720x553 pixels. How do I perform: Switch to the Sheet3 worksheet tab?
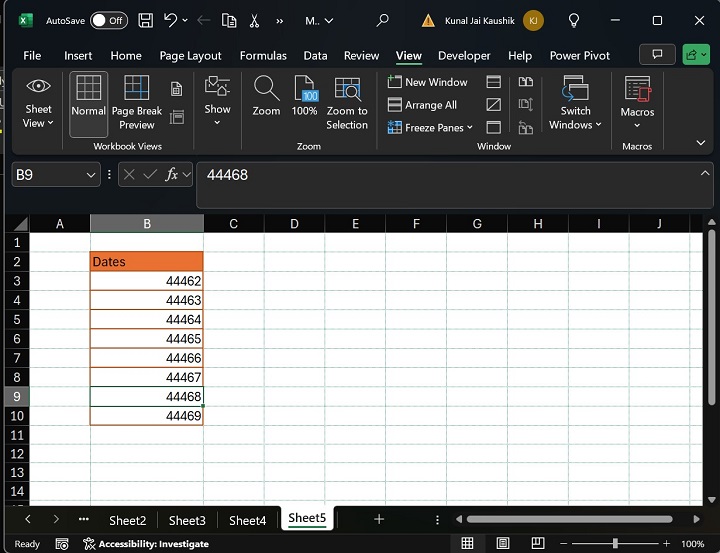coord(187,520)
